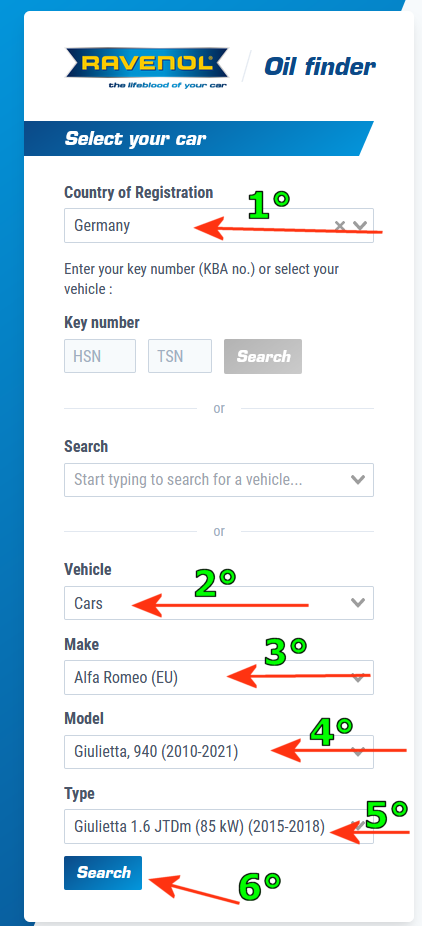The width and height of the screenshot is (422, 926).
Task: Click the Type field chevron arrow
Action: (356, 826)
